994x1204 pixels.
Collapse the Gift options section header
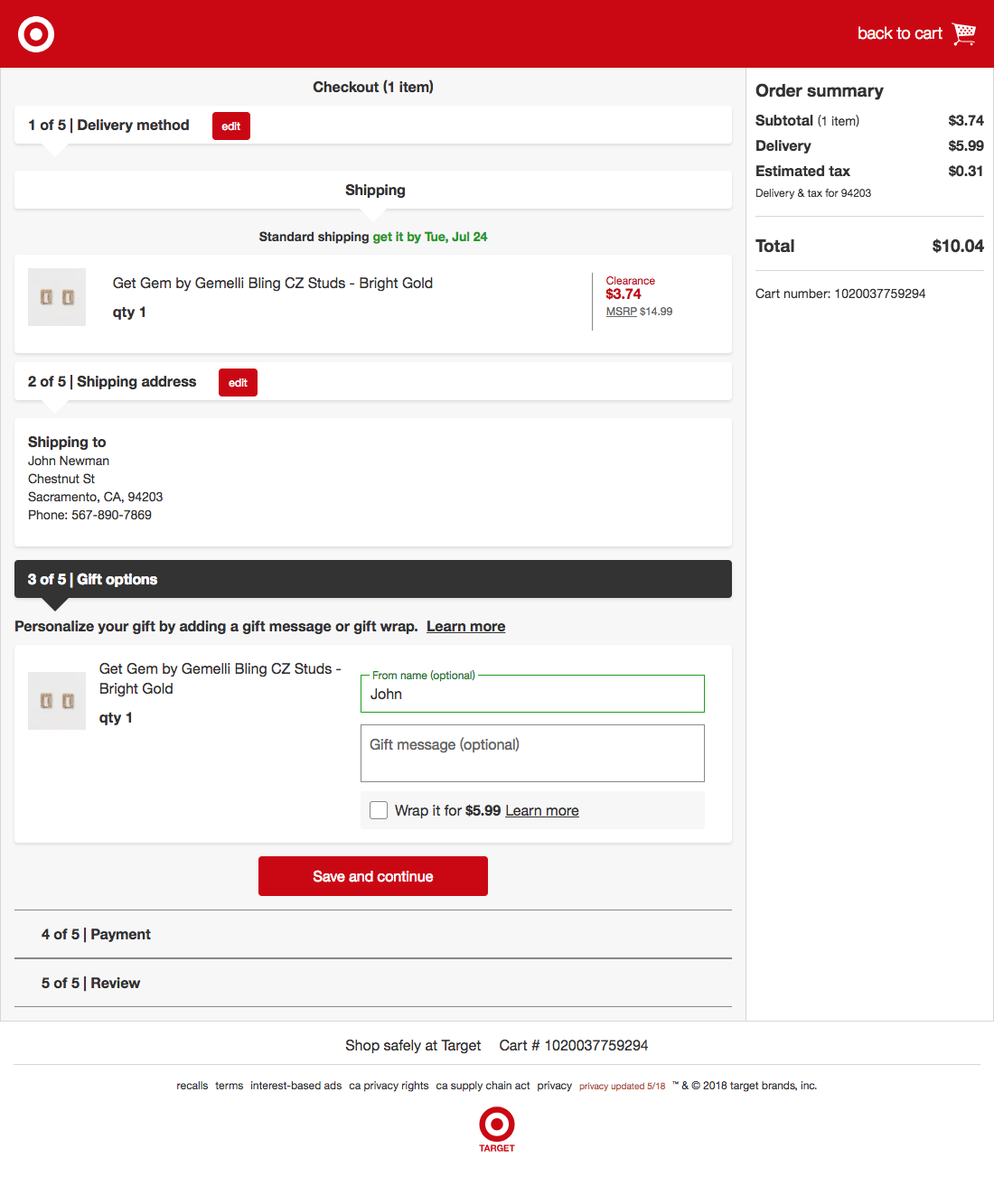92,579
